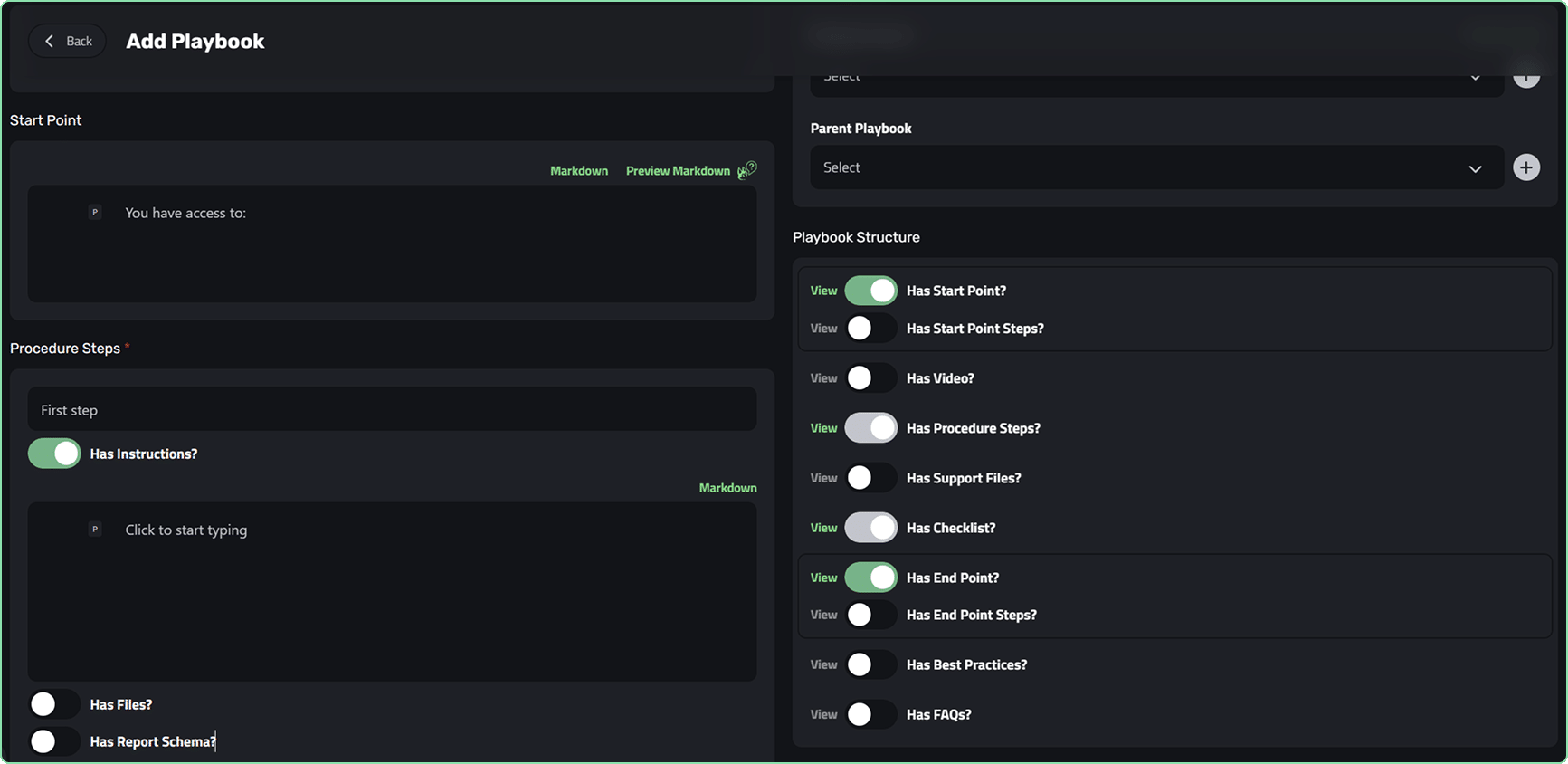Enable the Has FAQs? toggle
Viewport: 1568px width, 764px height.
pyautogui.click(x=870, y=713)
